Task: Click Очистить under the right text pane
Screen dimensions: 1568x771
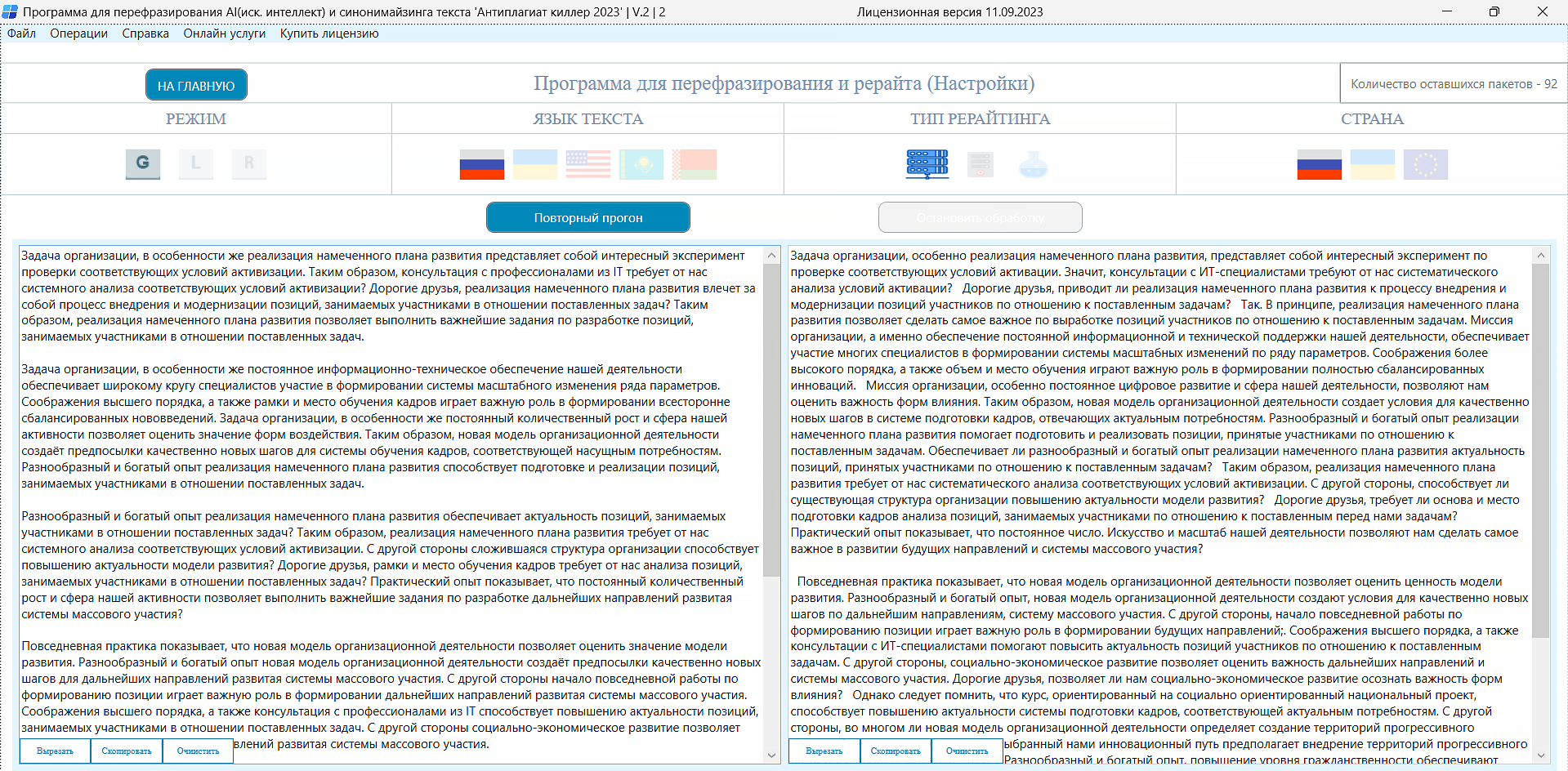Action: (x=967, y=751)
